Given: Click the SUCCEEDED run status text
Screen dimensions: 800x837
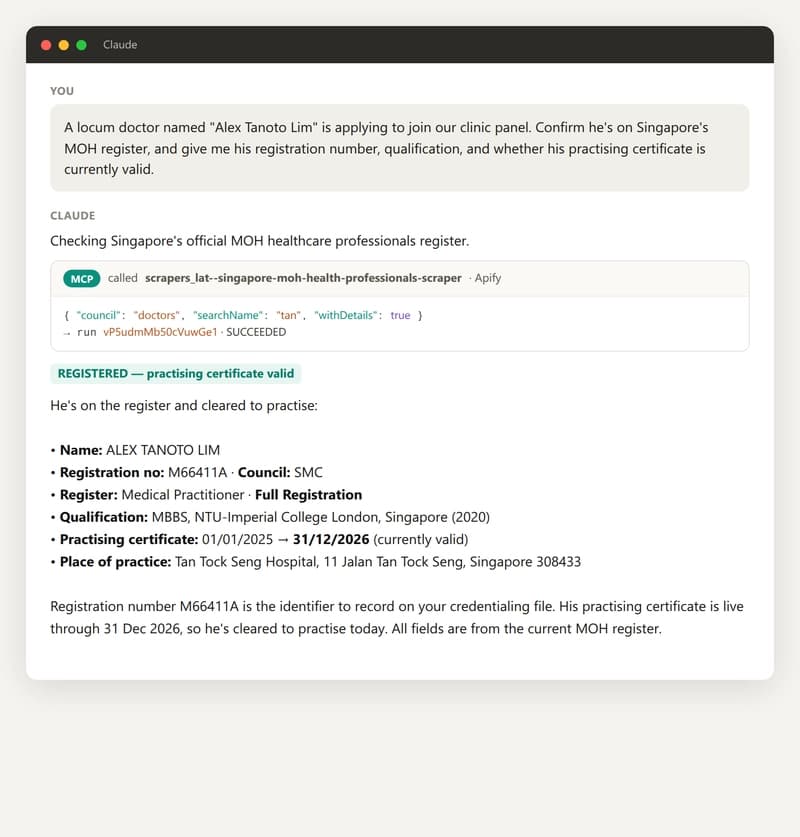Looking at the screenshot, I should 256,332.
